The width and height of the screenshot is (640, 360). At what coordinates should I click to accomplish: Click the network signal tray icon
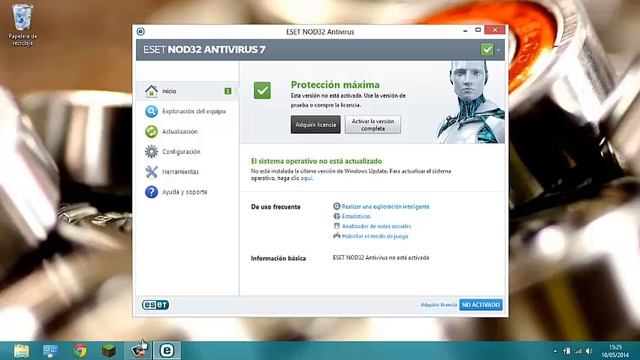click(x=578, y=351)
